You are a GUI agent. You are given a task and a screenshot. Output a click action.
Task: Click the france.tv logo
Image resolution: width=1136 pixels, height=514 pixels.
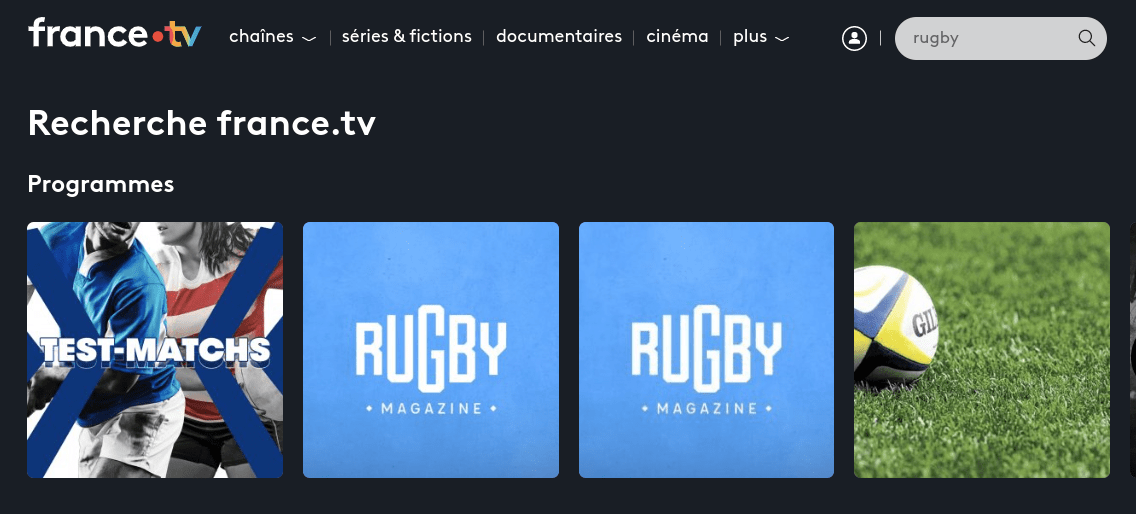coord(114,33)
